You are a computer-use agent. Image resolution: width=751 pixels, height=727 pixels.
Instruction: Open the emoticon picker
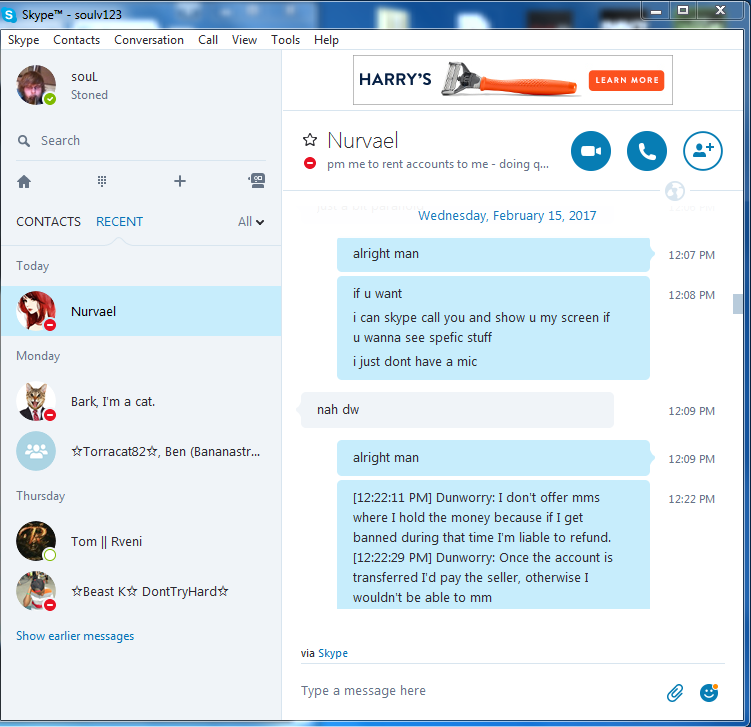pos(709,693)
